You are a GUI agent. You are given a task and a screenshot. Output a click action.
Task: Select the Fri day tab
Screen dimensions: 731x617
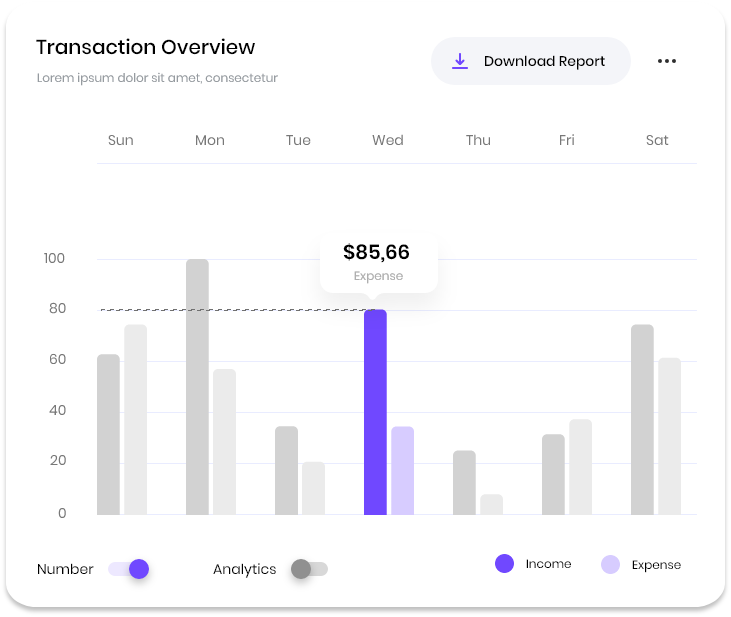(x=567, y=140)
